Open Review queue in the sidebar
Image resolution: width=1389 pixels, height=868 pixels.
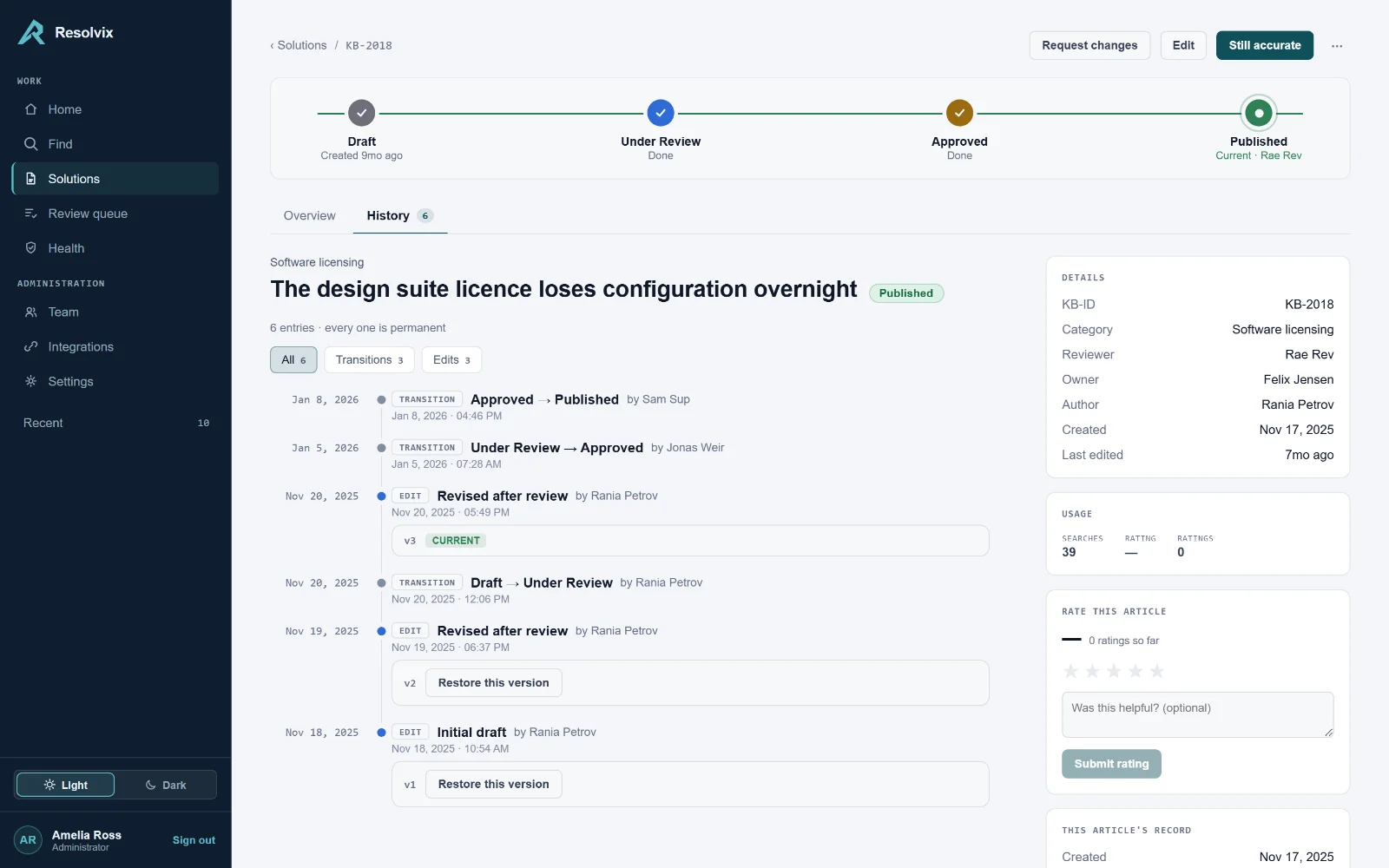pyautogui.click(x=116, y=214)
